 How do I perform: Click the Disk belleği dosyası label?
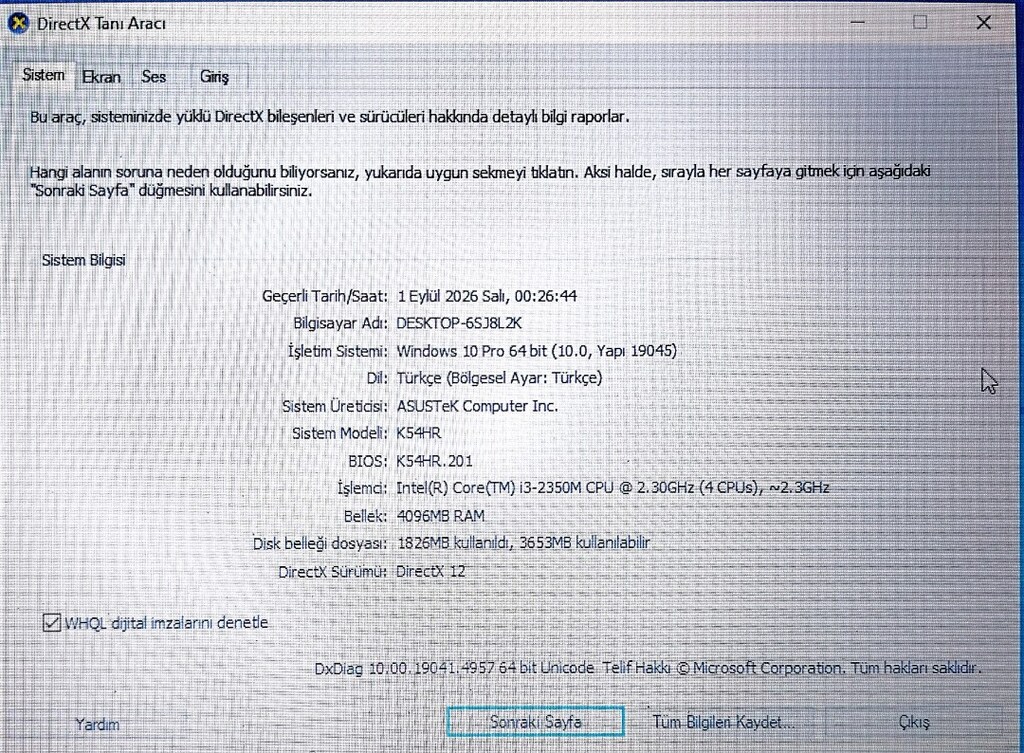(320, 543)
